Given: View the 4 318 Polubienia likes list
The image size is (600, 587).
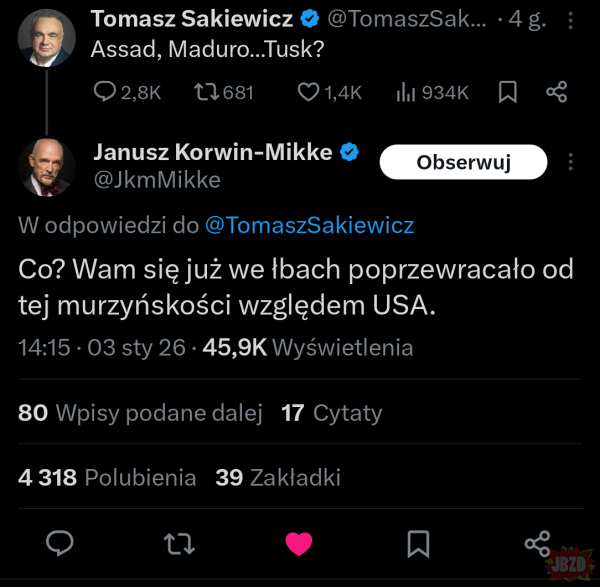Looking at the screenshot, I should (x=107, y=478).
